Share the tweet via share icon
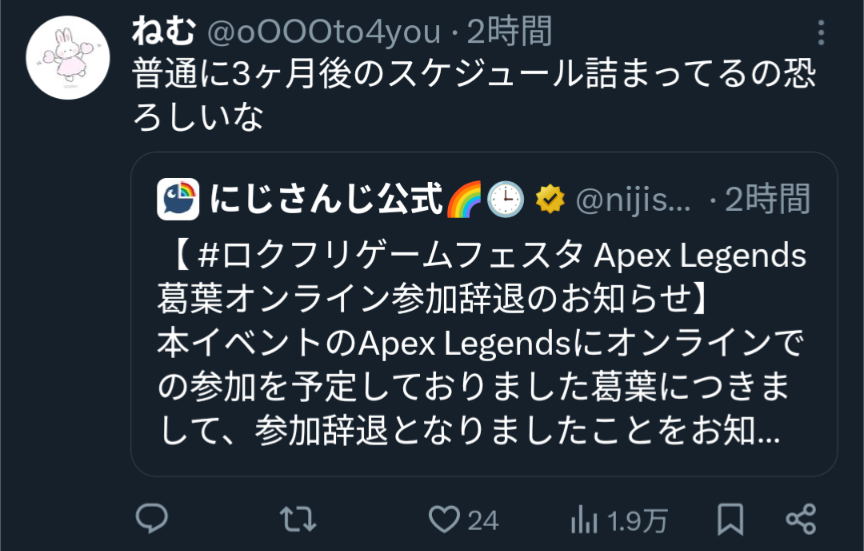This screenshot has height=551, width=864. (x=801, y=519)
